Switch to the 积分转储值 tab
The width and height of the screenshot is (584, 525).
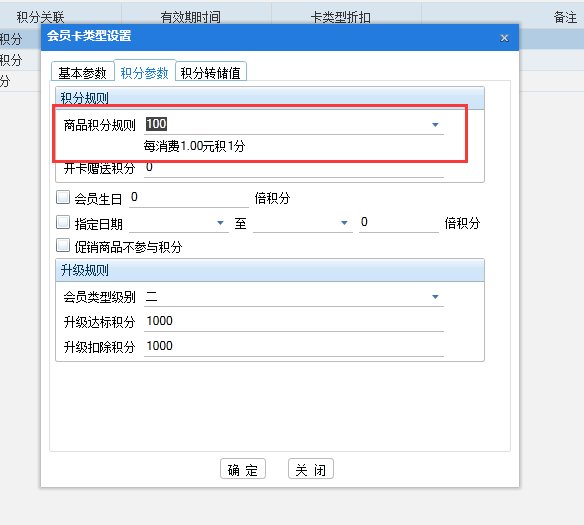pos(211,72)
